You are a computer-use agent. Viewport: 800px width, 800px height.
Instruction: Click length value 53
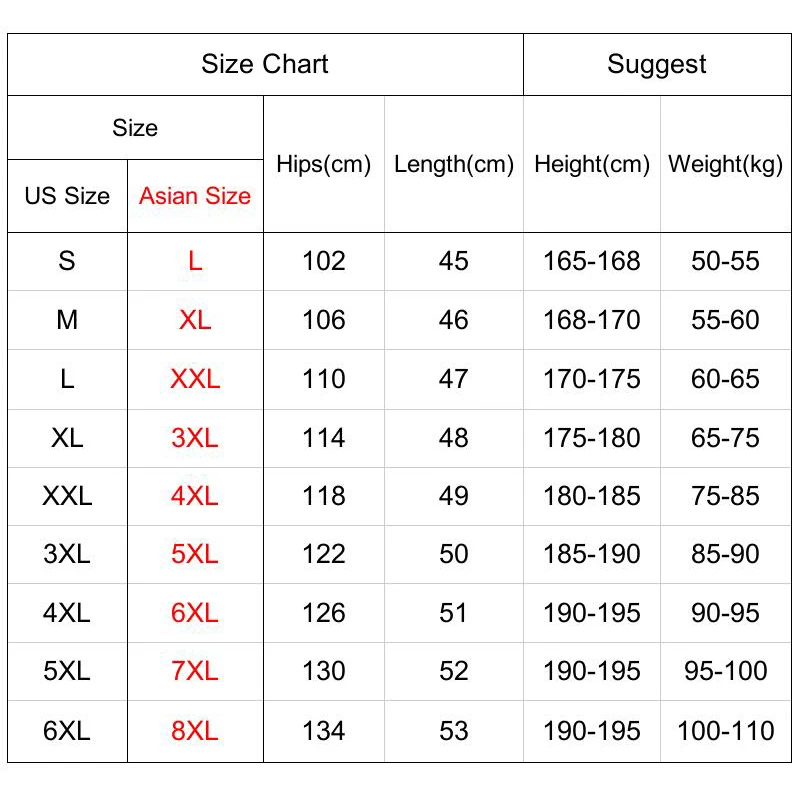[x=454, y=731]
